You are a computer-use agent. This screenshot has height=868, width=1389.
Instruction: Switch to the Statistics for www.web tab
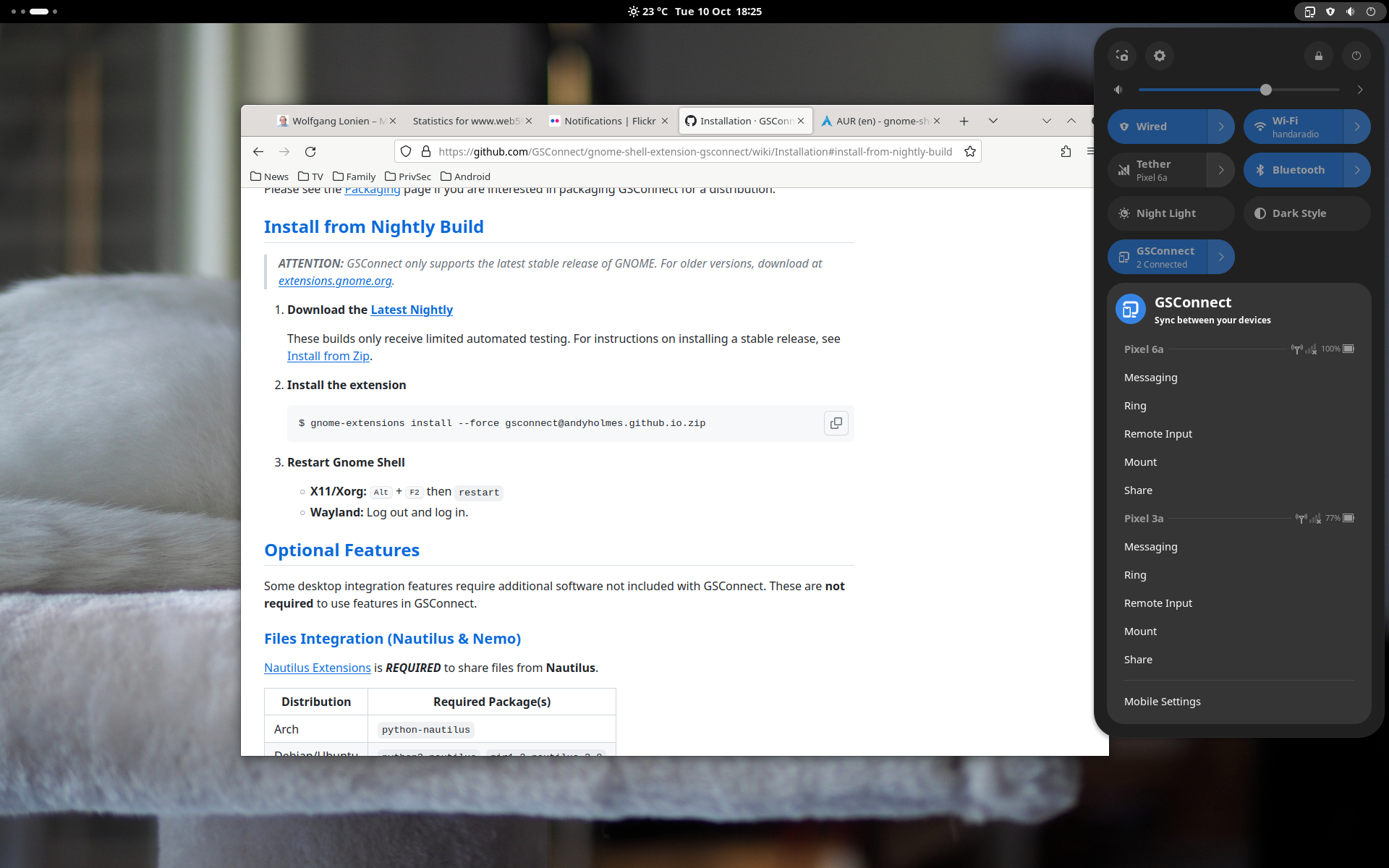(x=466, y=121)
